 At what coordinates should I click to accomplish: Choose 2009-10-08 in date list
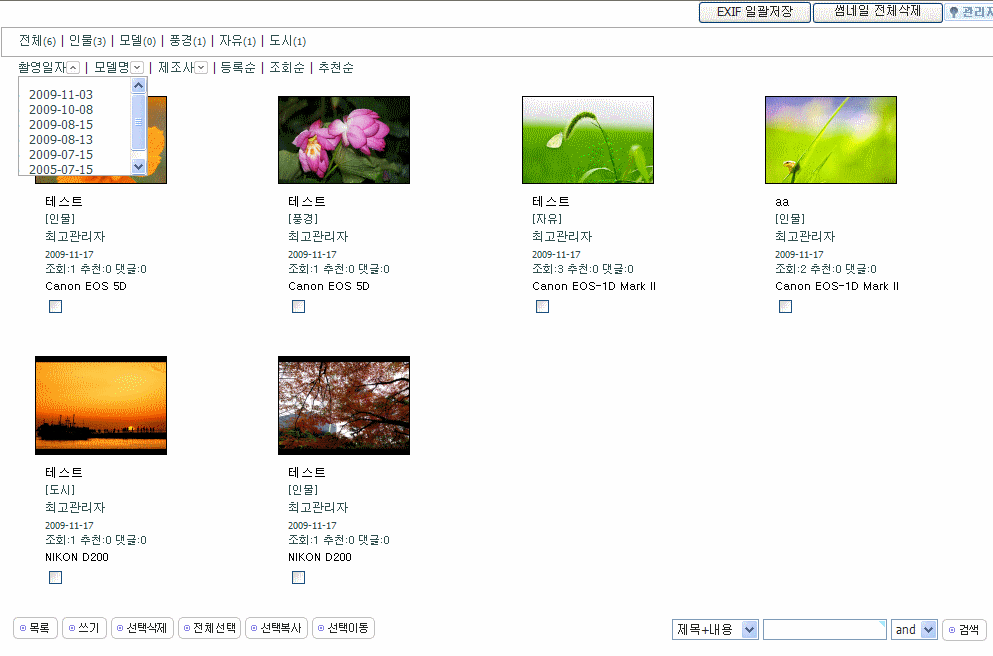[61, 110]
